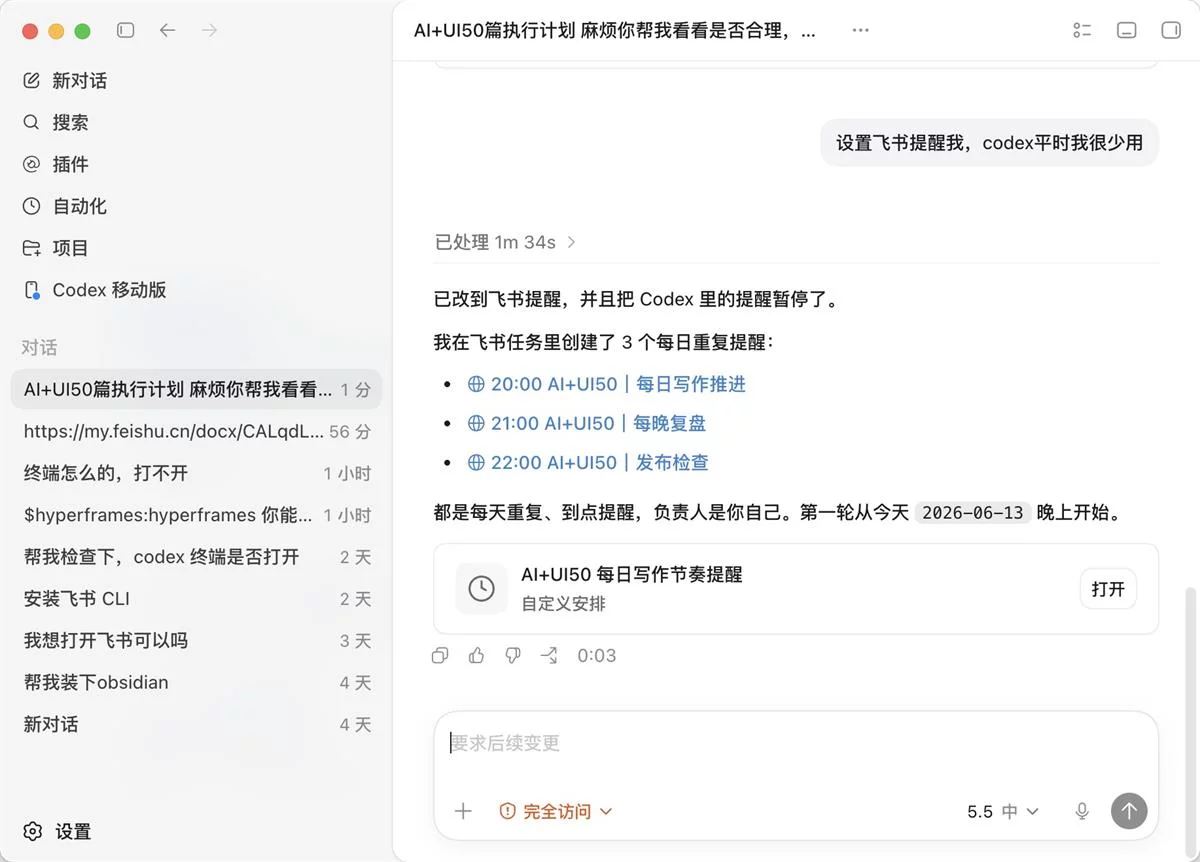The height and width of the screenshot is (862, 1200).
Task: Toggle the bottom panel icon in header
Action: point(1126,31)
